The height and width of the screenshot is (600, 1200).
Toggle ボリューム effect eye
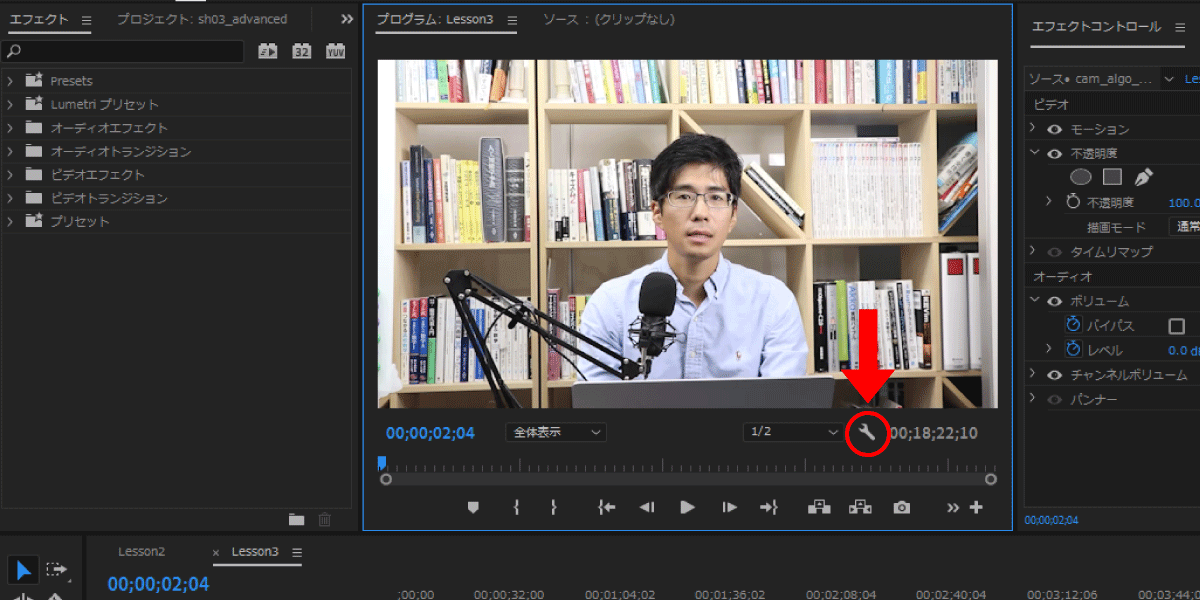click(1054, 301)
